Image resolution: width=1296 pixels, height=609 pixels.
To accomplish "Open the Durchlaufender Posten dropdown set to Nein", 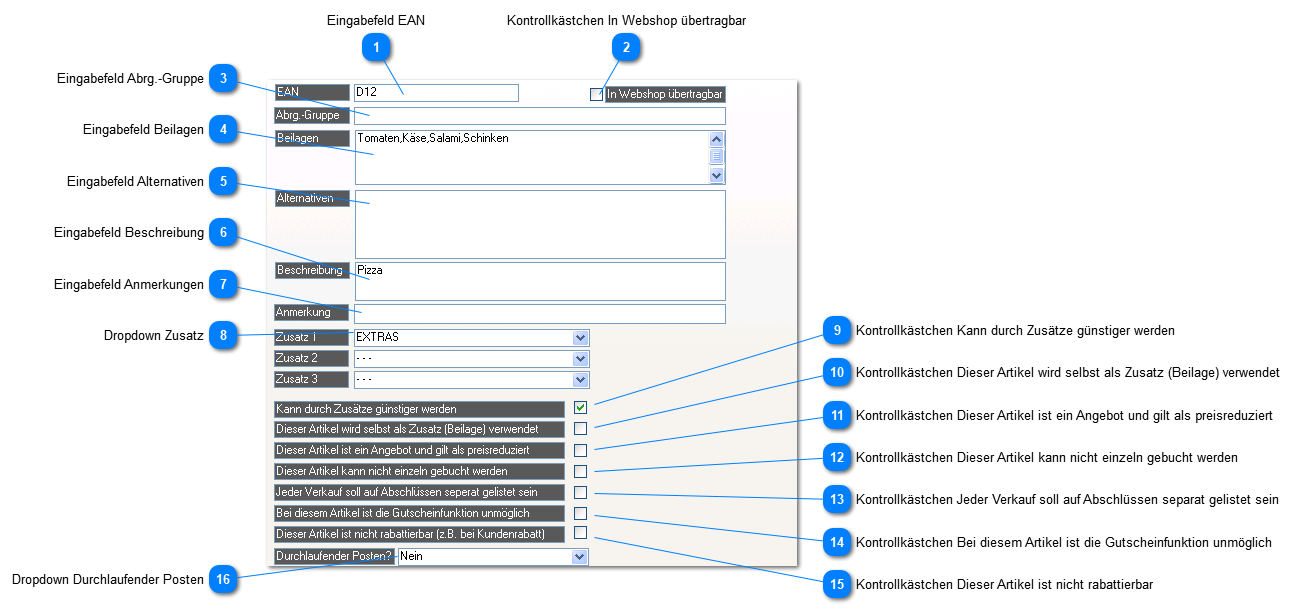I will (579, 556).
